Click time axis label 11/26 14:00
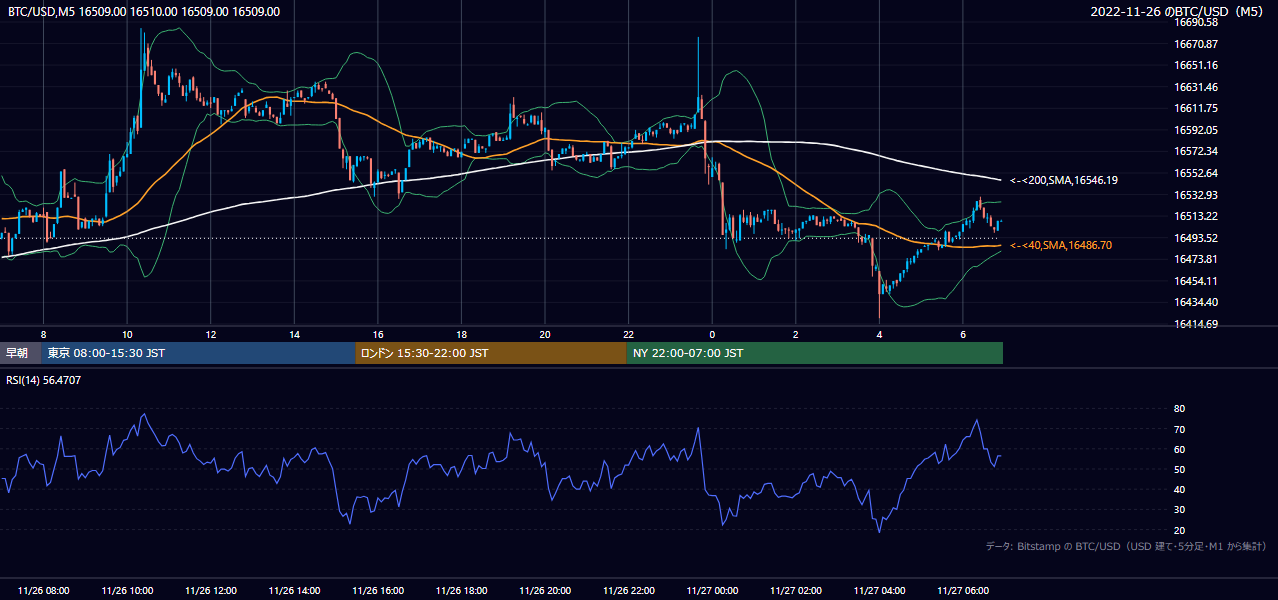Viewport: 1278px width, 600px height. pyautogui.click(x=294, y=591)
